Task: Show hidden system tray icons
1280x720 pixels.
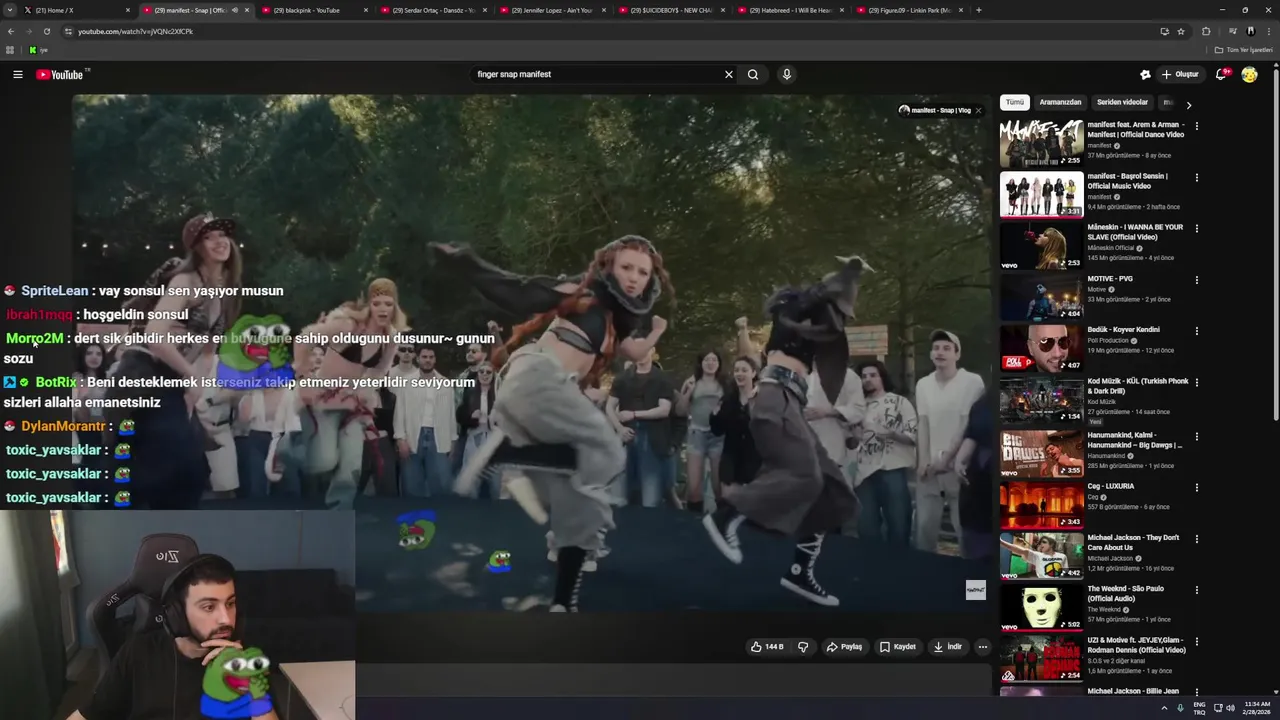Action: coord(1164,708)
